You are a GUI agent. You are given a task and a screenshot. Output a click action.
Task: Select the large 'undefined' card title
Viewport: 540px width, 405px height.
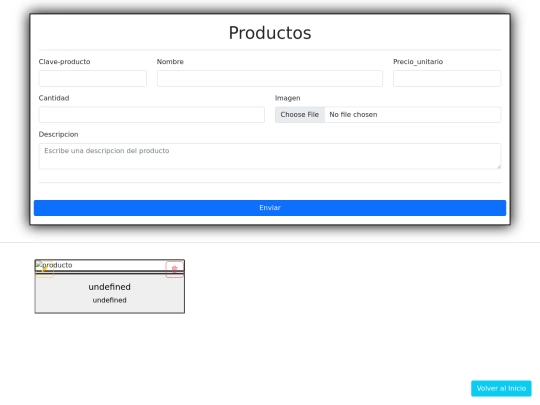[x=110, y=287]
